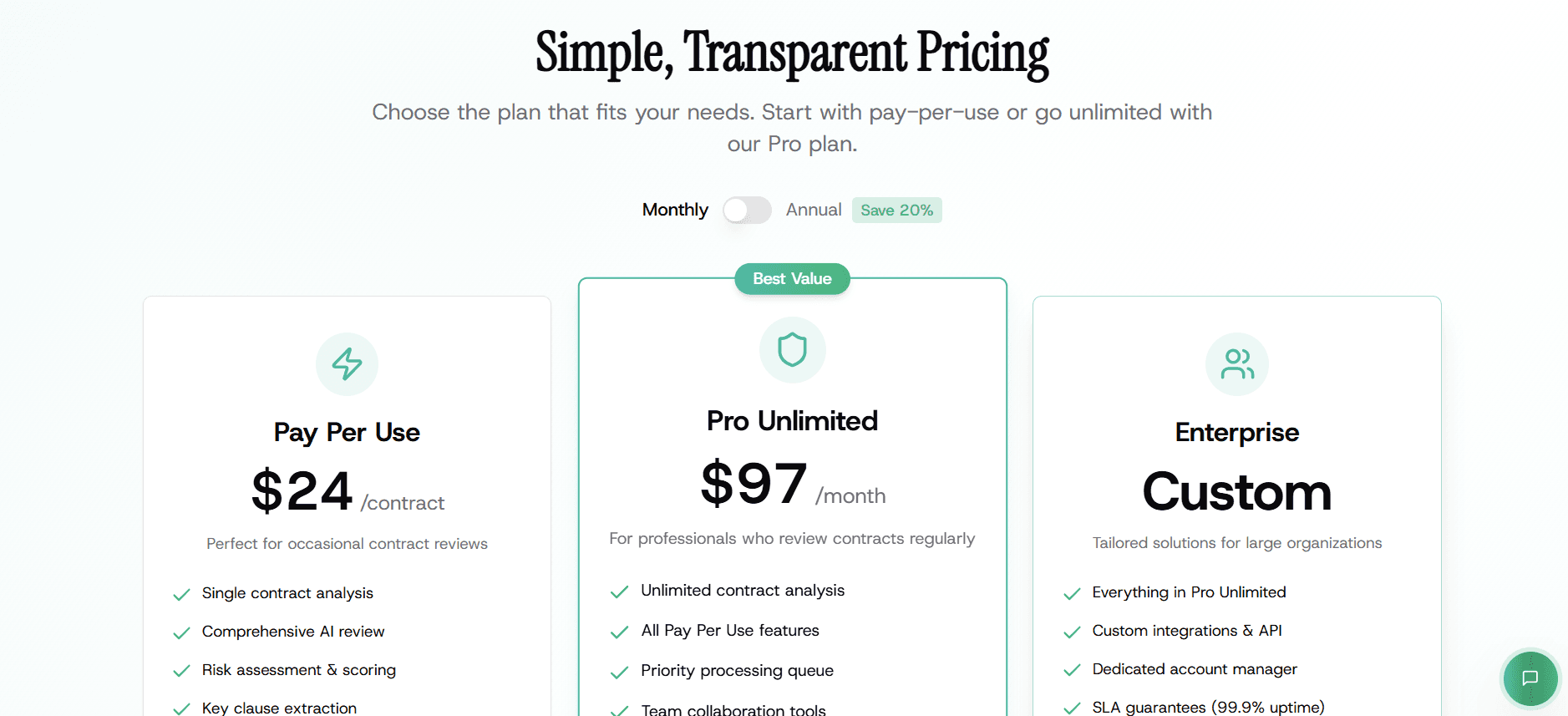Viewport: 1568px width, 716px height.
Task: Click the Best Value badge
Action: (792, 279)
